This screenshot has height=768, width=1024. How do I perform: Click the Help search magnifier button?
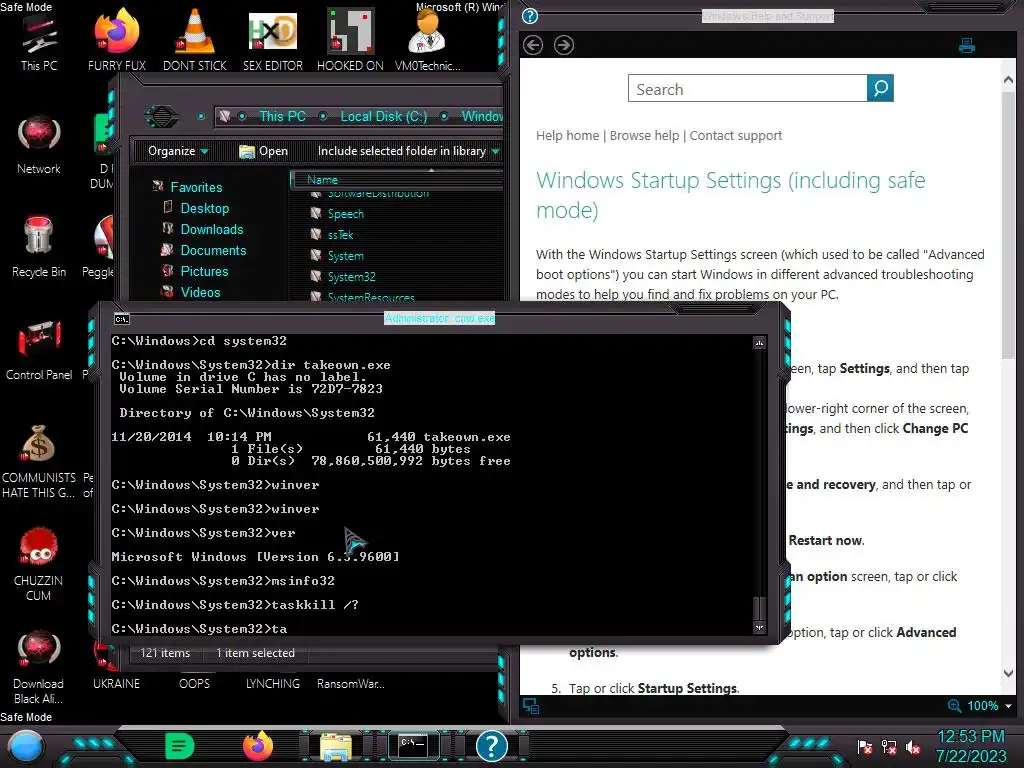pyautogui.click(x=880, y=88)
